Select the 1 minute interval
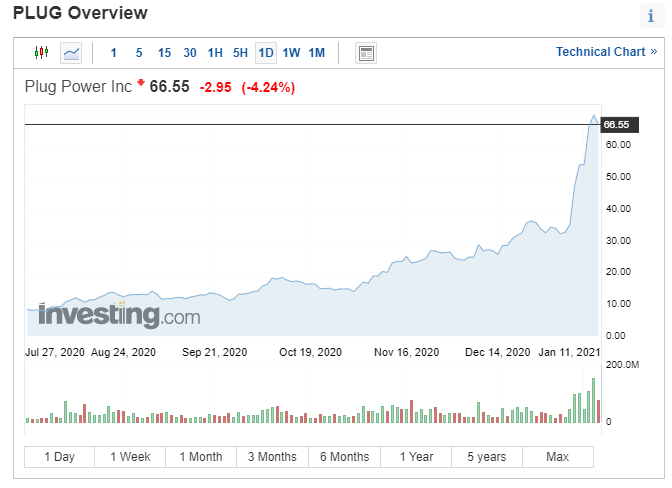The image size is (672, 488). [114, 53]
